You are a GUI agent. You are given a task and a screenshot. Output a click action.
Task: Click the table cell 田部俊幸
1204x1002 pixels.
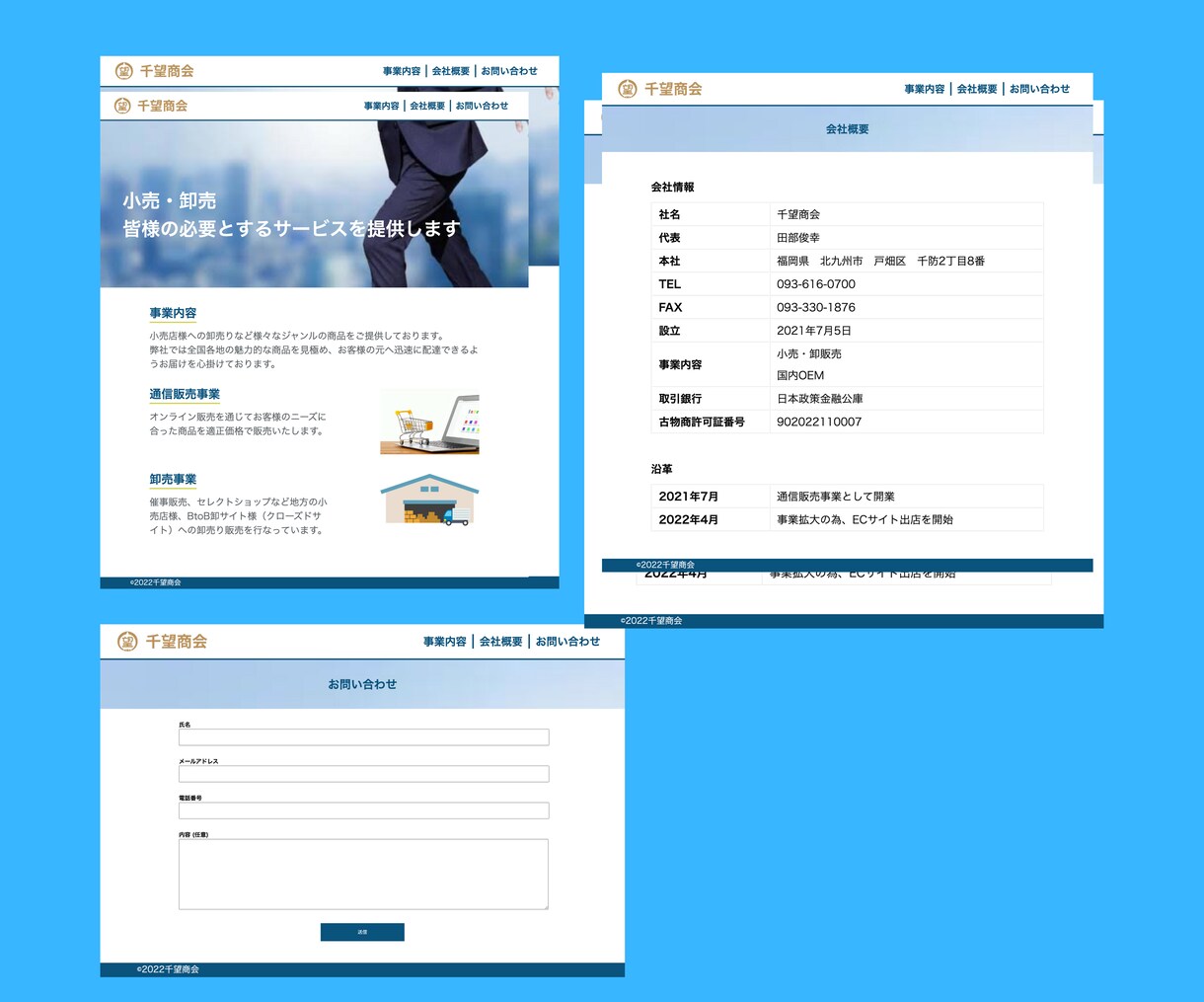point(798,238)
